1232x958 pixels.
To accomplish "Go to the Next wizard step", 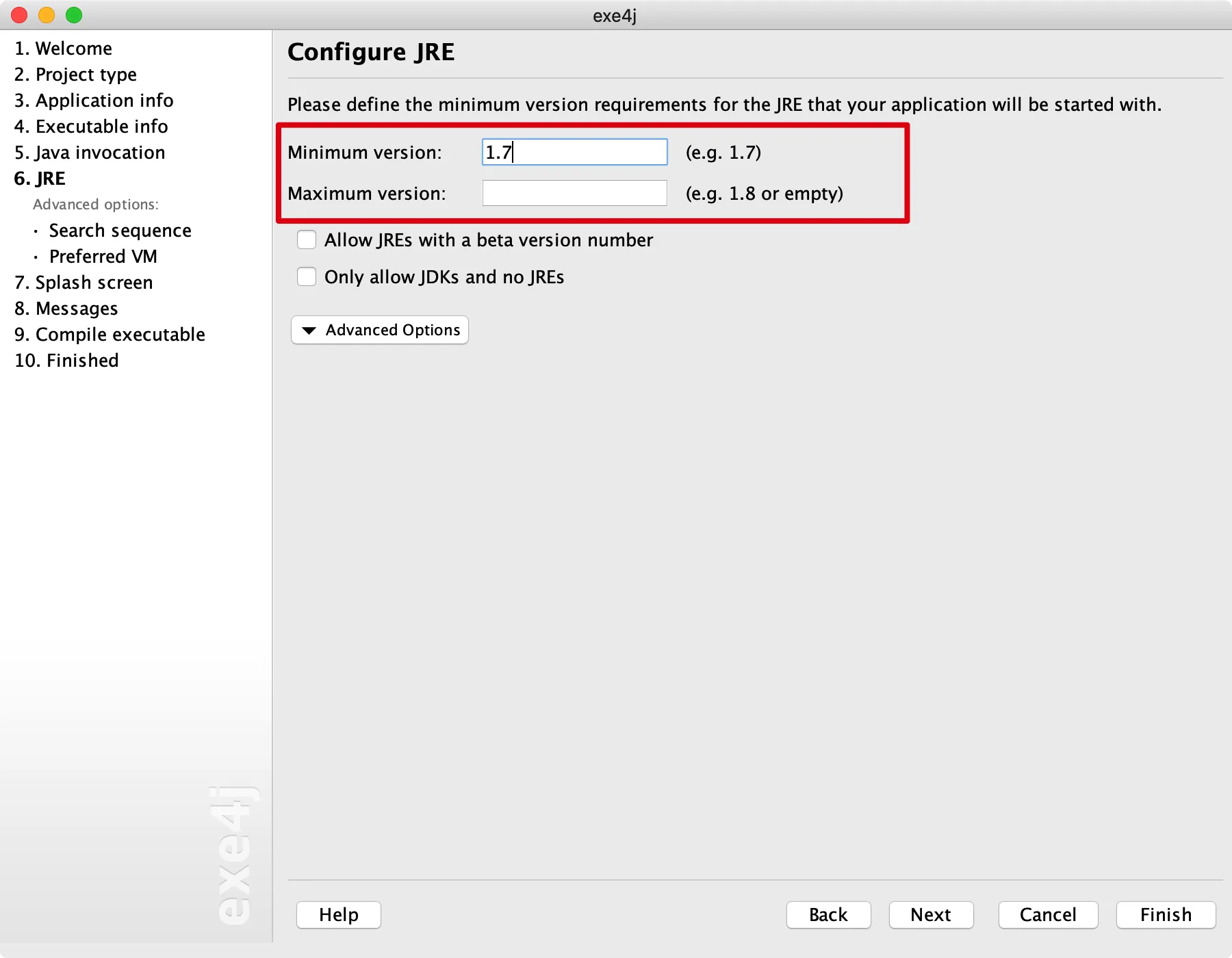I will 931,915.
